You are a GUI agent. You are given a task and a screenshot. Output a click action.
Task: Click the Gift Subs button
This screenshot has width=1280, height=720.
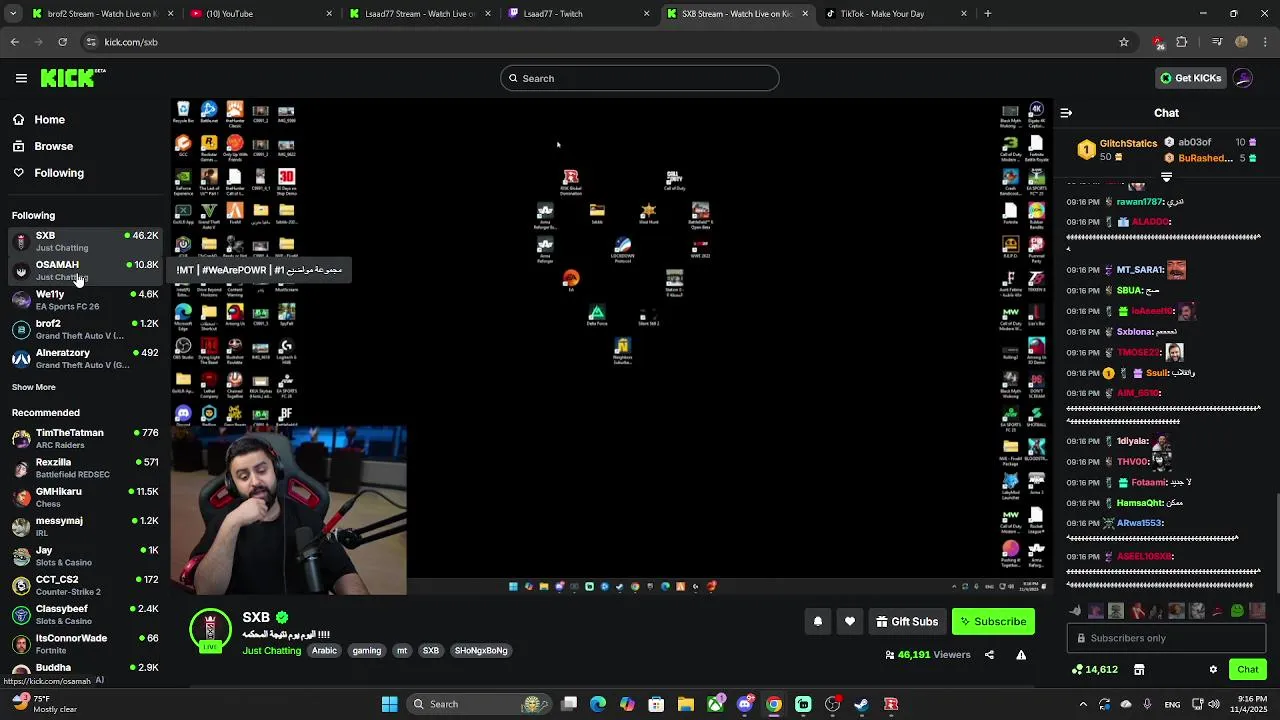(x=907, y=622)
